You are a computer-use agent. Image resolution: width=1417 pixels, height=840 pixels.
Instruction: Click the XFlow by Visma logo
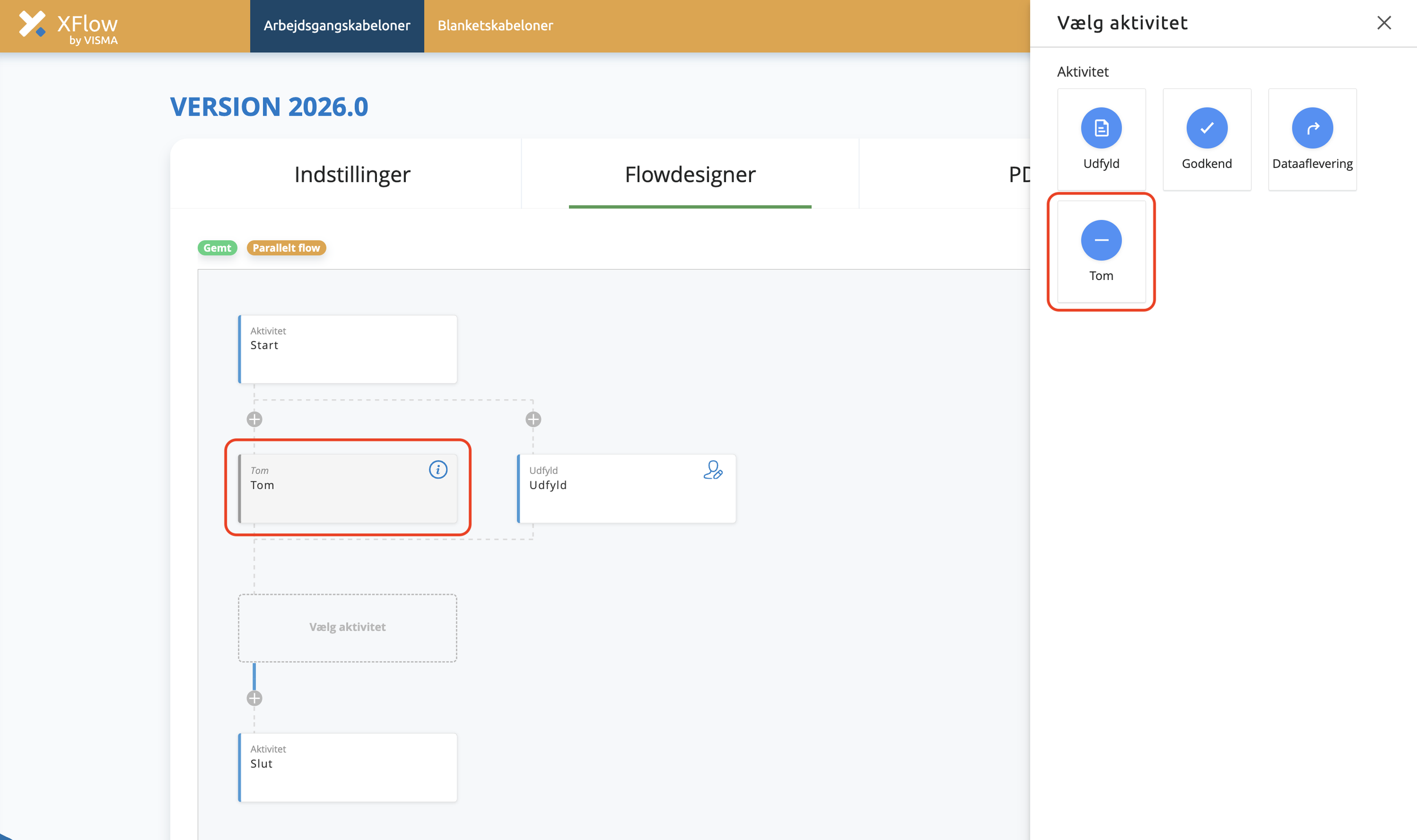[x=68, y=27]
